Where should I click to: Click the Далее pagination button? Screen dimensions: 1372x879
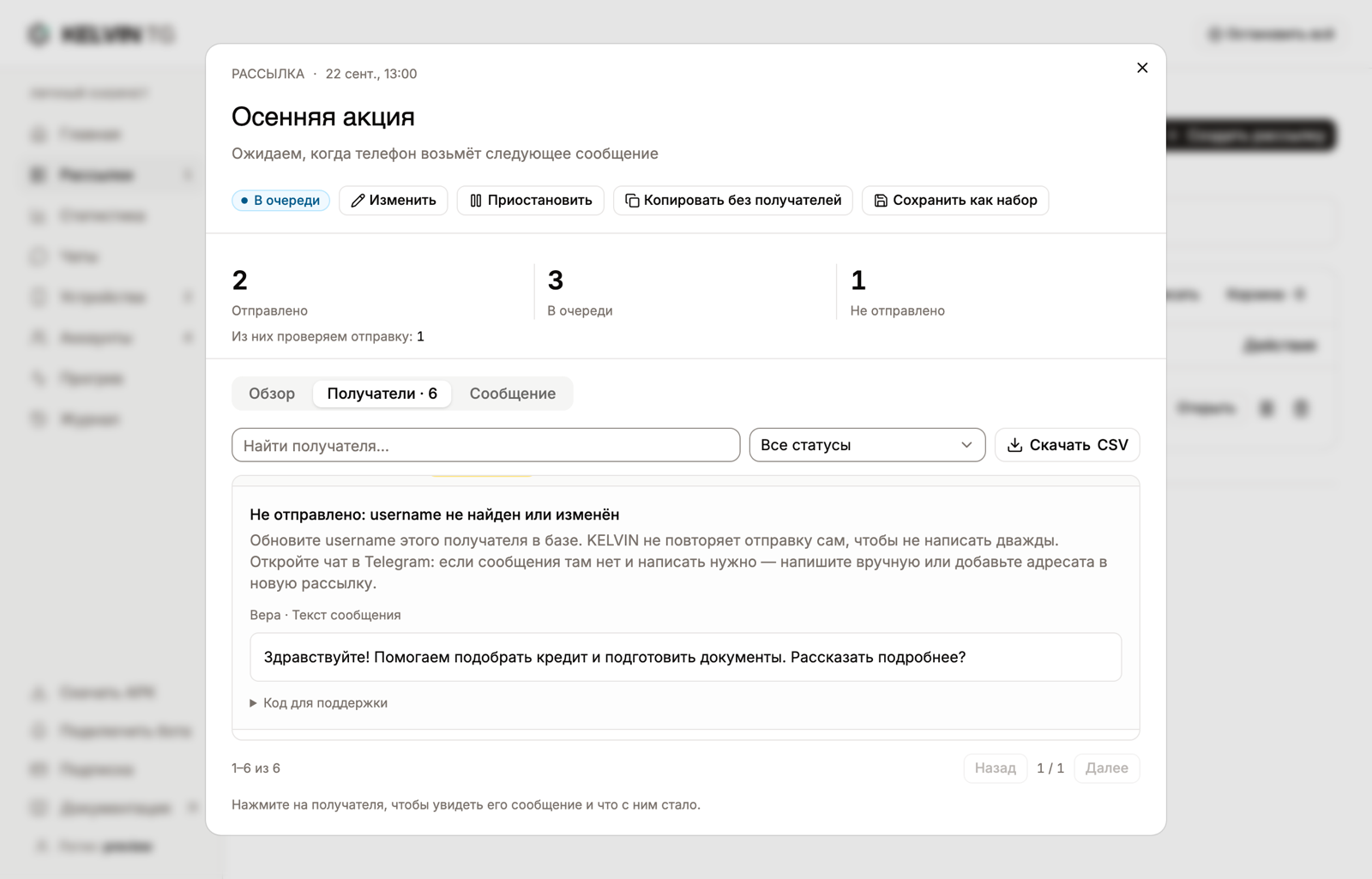point(1107,768)
